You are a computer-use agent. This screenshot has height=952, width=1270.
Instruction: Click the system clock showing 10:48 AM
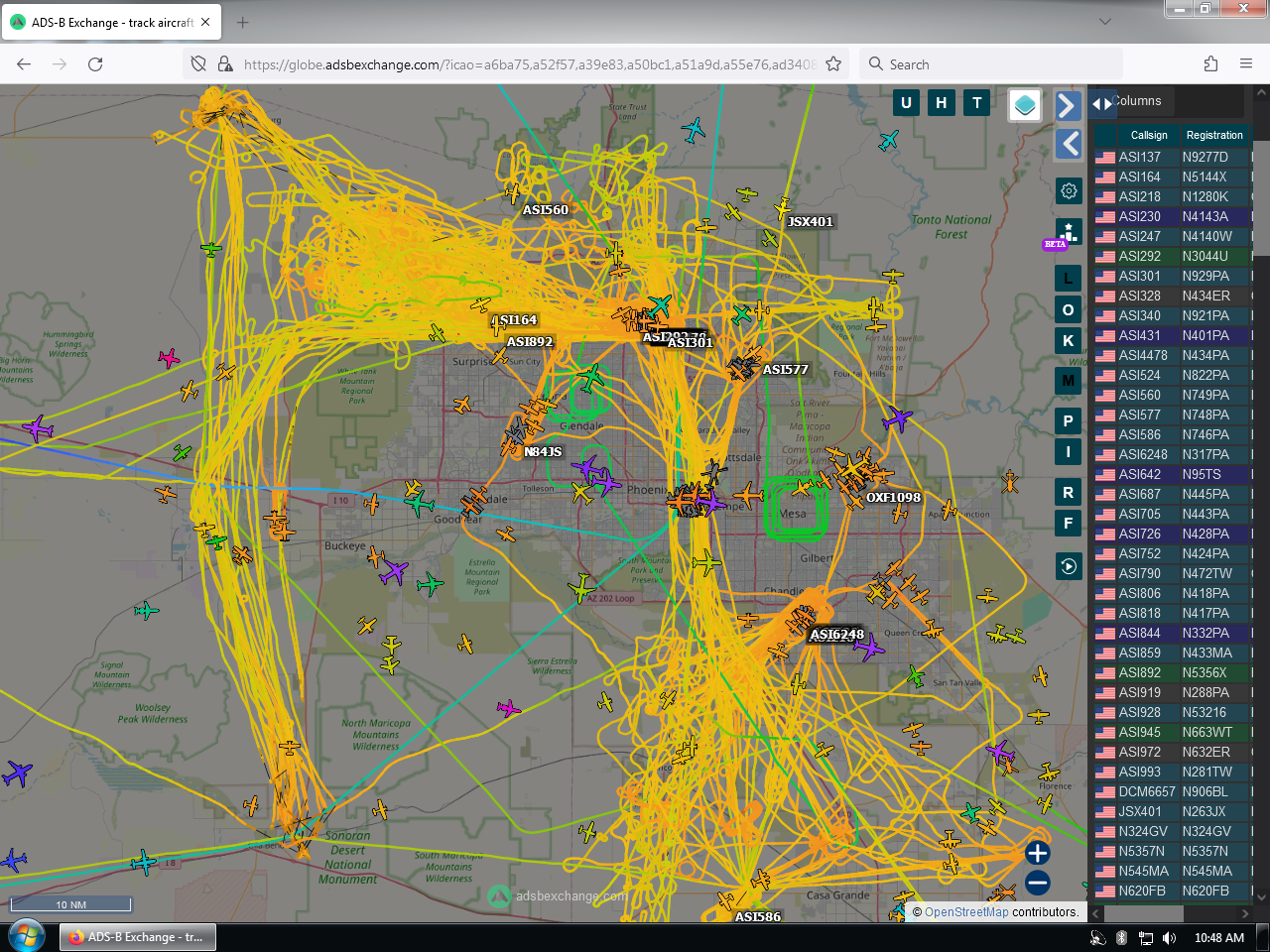pos(1219,937)
